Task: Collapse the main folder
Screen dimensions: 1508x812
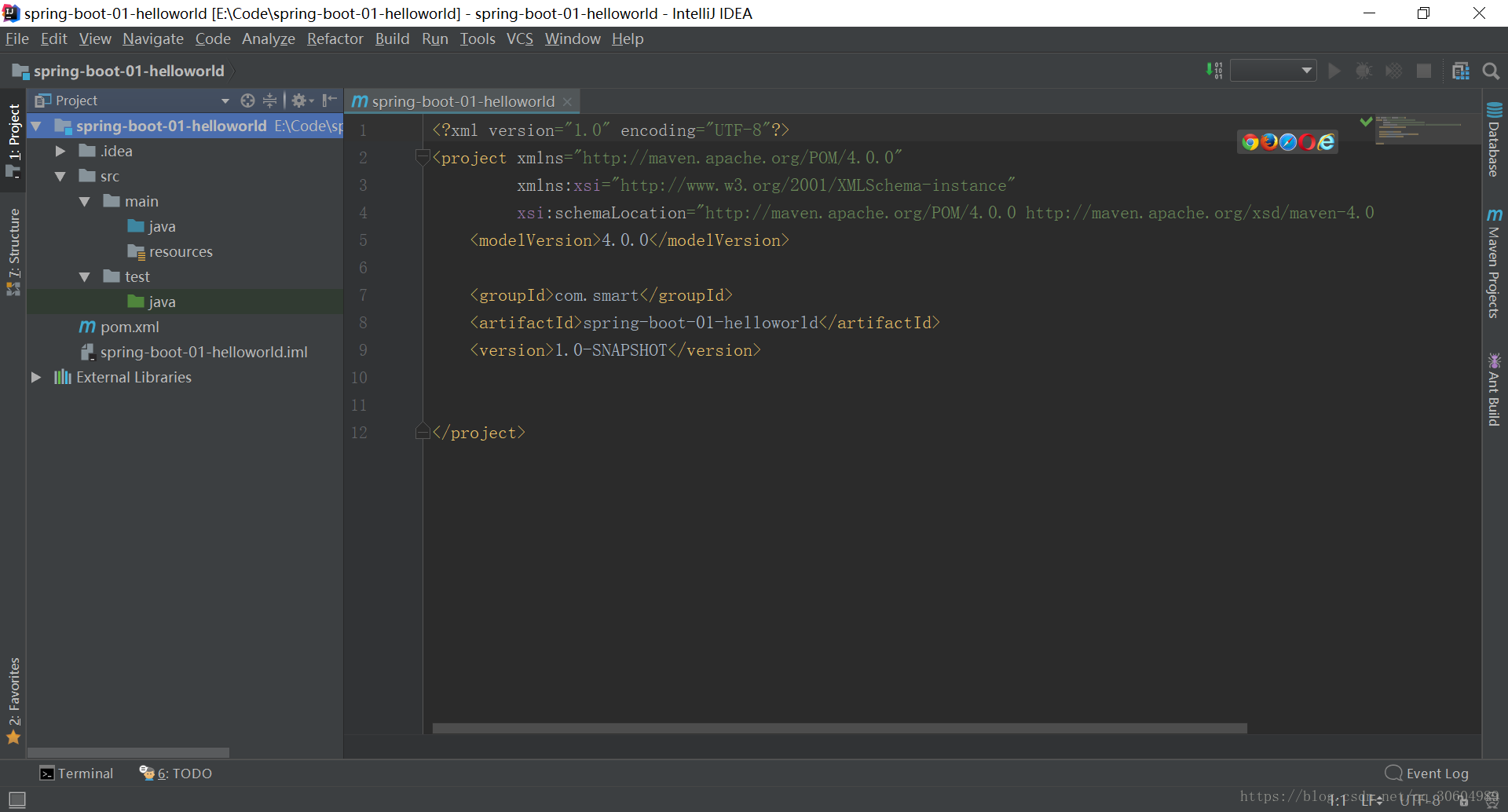Action: pos(85,201)
